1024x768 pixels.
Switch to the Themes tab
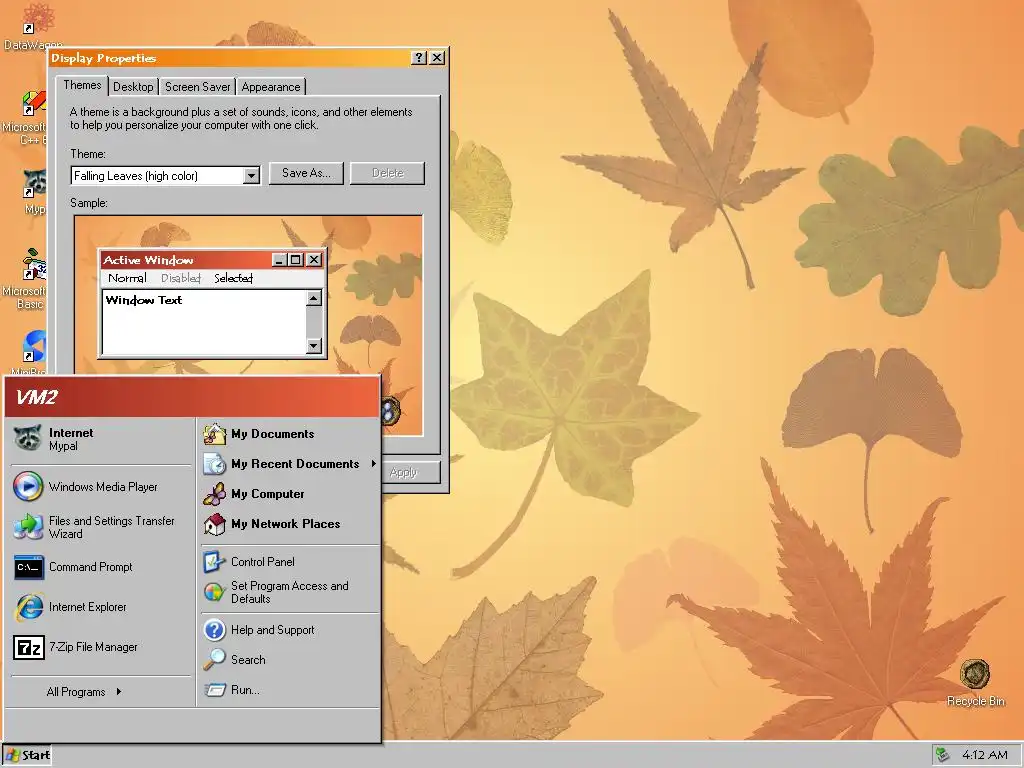click(x=82, y=86)
